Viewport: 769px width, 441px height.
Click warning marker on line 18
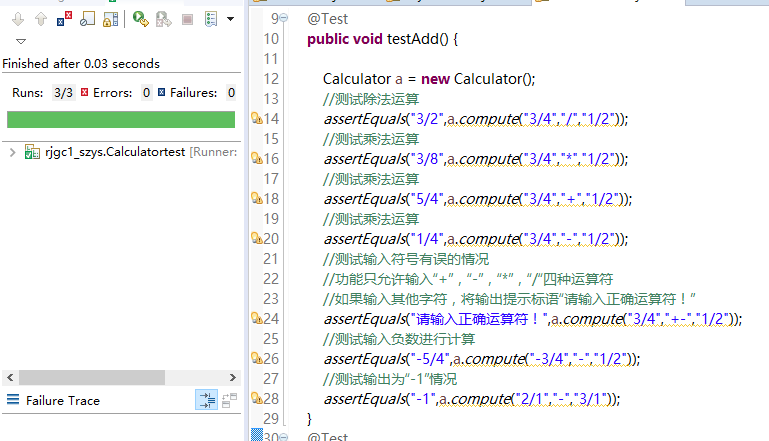[256, 198]
